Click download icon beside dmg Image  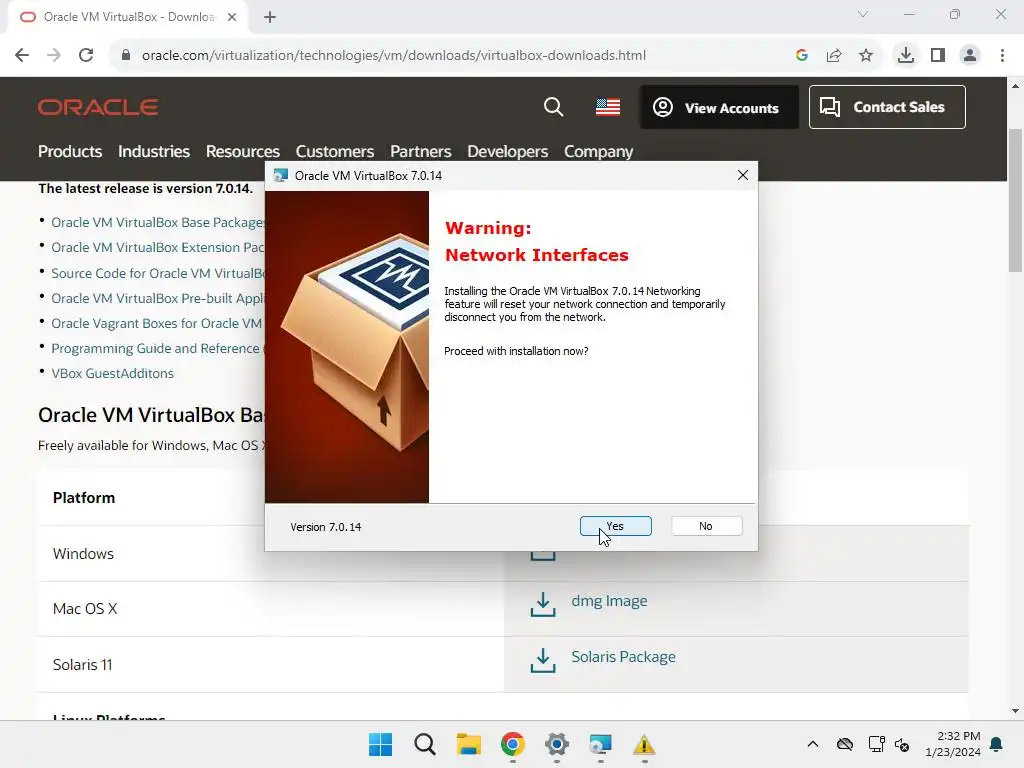tap(543, 604)
